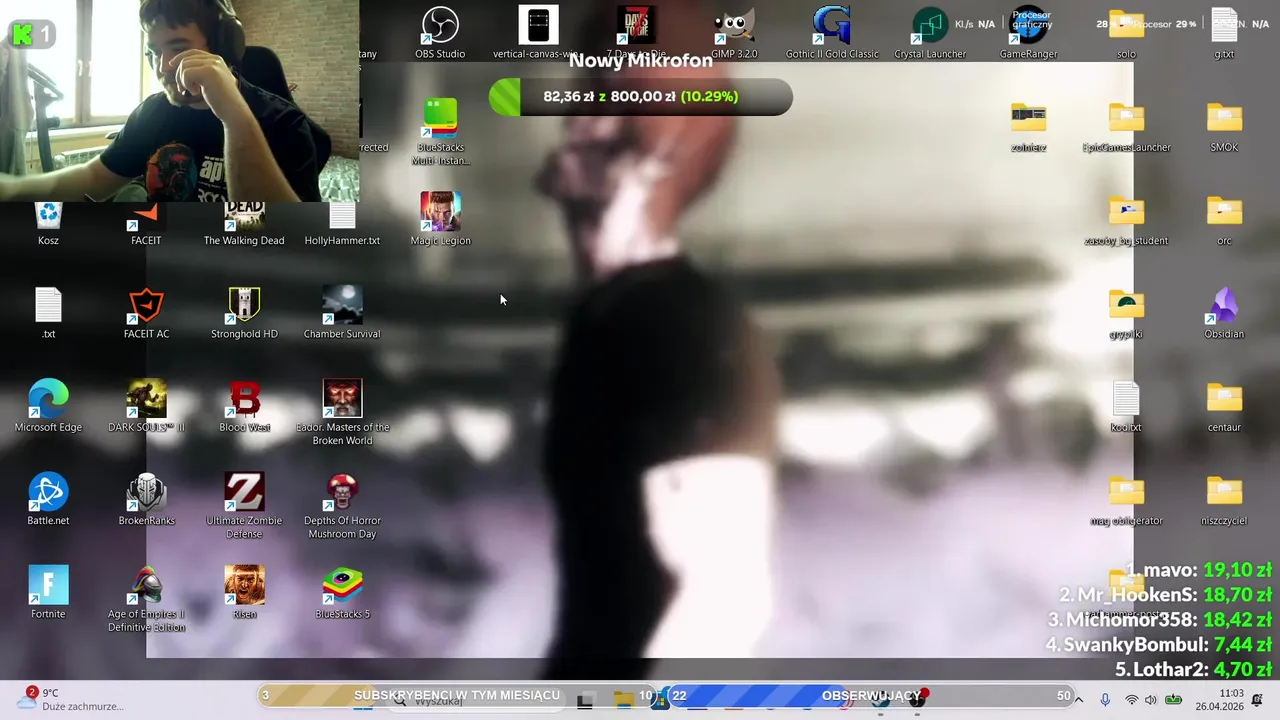Open the Magic Legion game shortcut
The width and height of the screenshot is (1280, 720).
[x=440, y=219]
